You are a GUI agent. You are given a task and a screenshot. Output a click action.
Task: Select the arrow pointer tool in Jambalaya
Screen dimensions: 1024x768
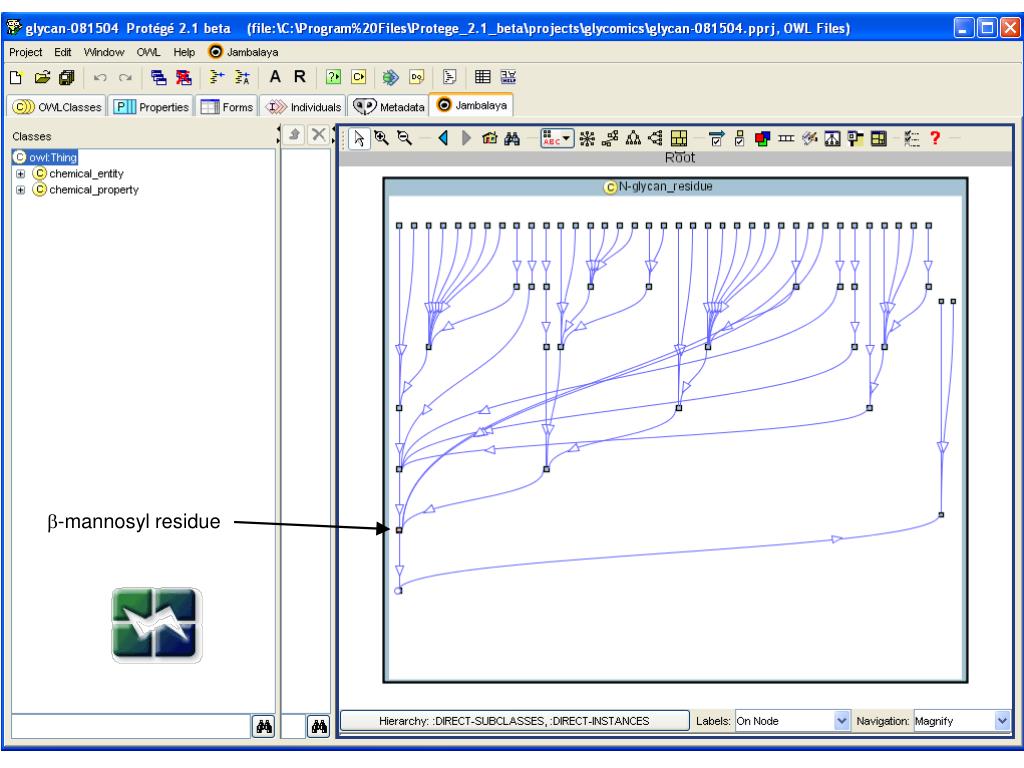click(359, 138)
